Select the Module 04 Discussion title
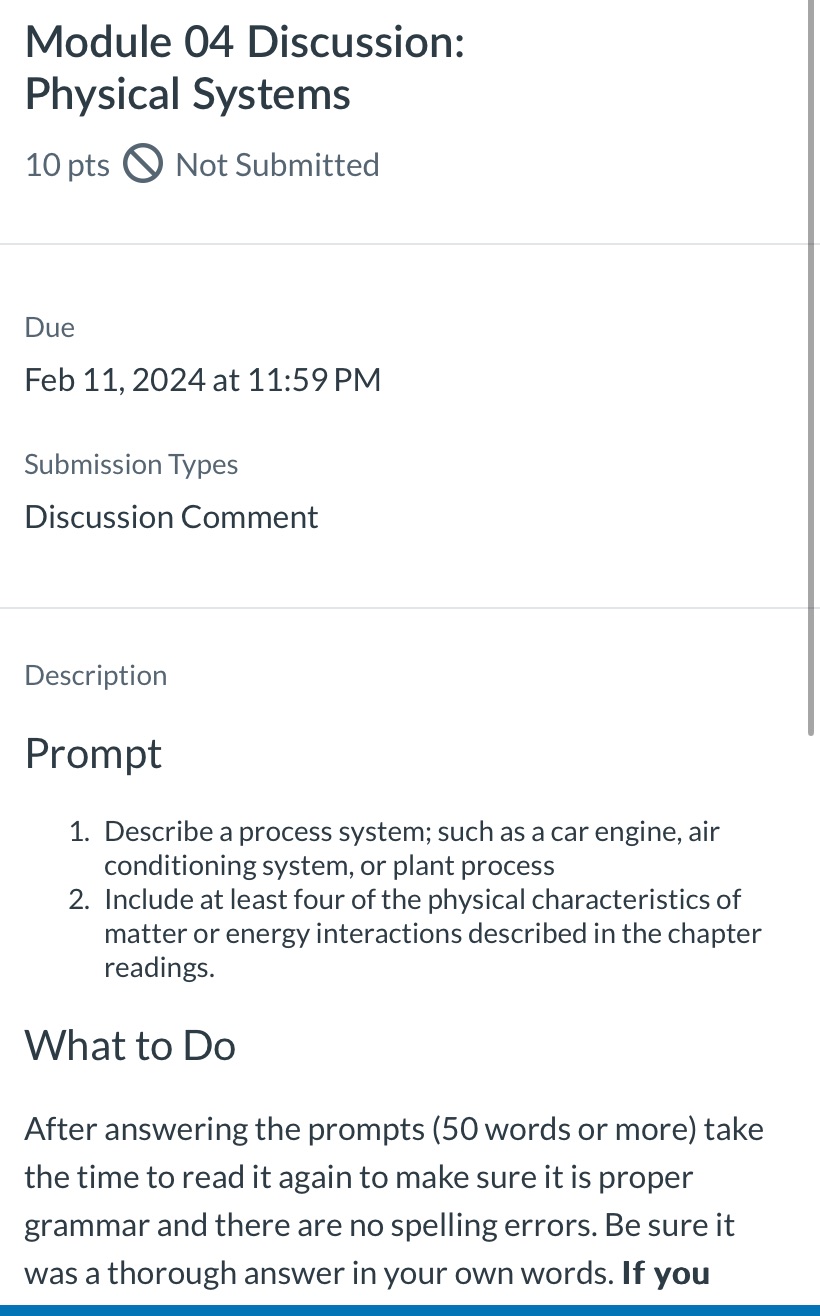Viewport: 820px width, 1316px height. (244, 41)
